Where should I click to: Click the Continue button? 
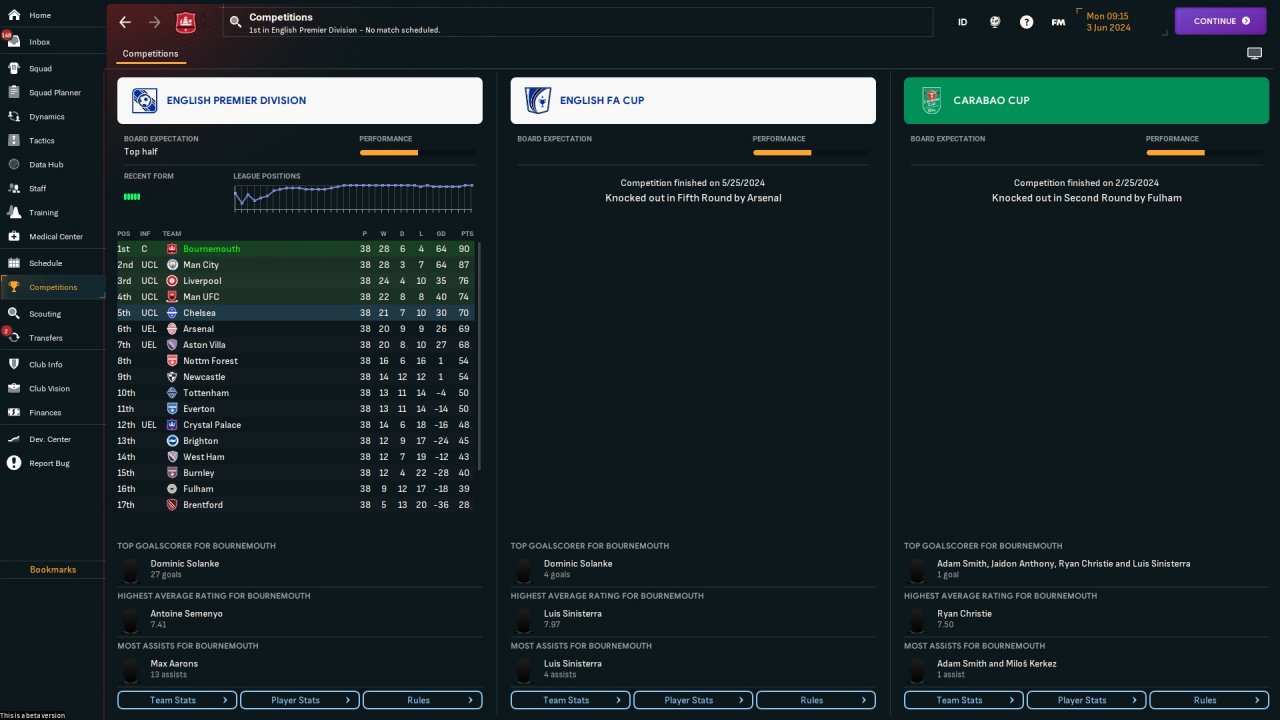(1221, 21)
